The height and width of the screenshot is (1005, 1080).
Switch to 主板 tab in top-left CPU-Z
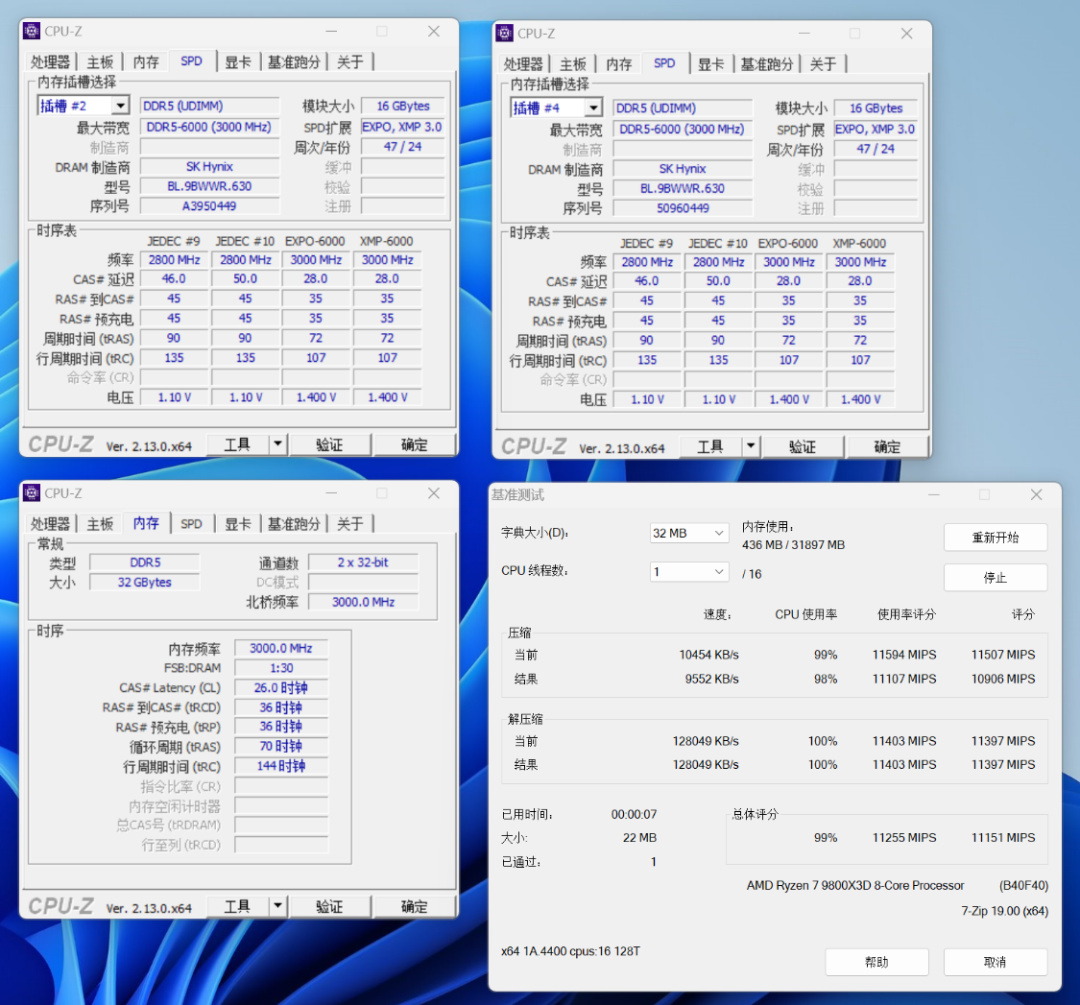pyautogui.click(x=100, y=62)
